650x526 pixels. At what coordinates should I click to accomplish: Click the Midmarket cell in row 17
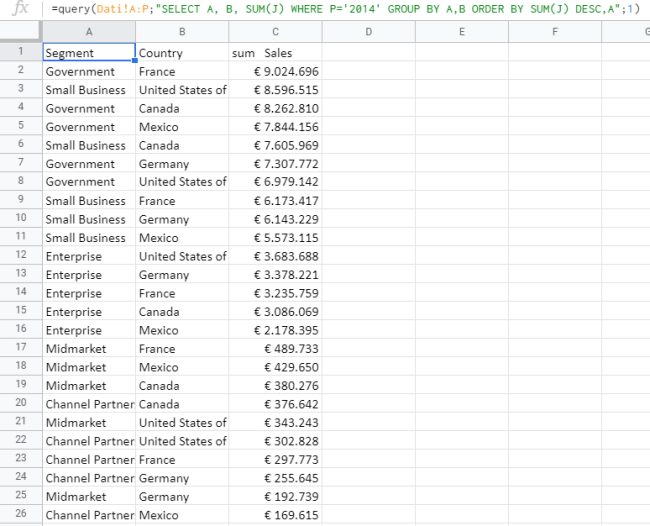coord(88,349)
